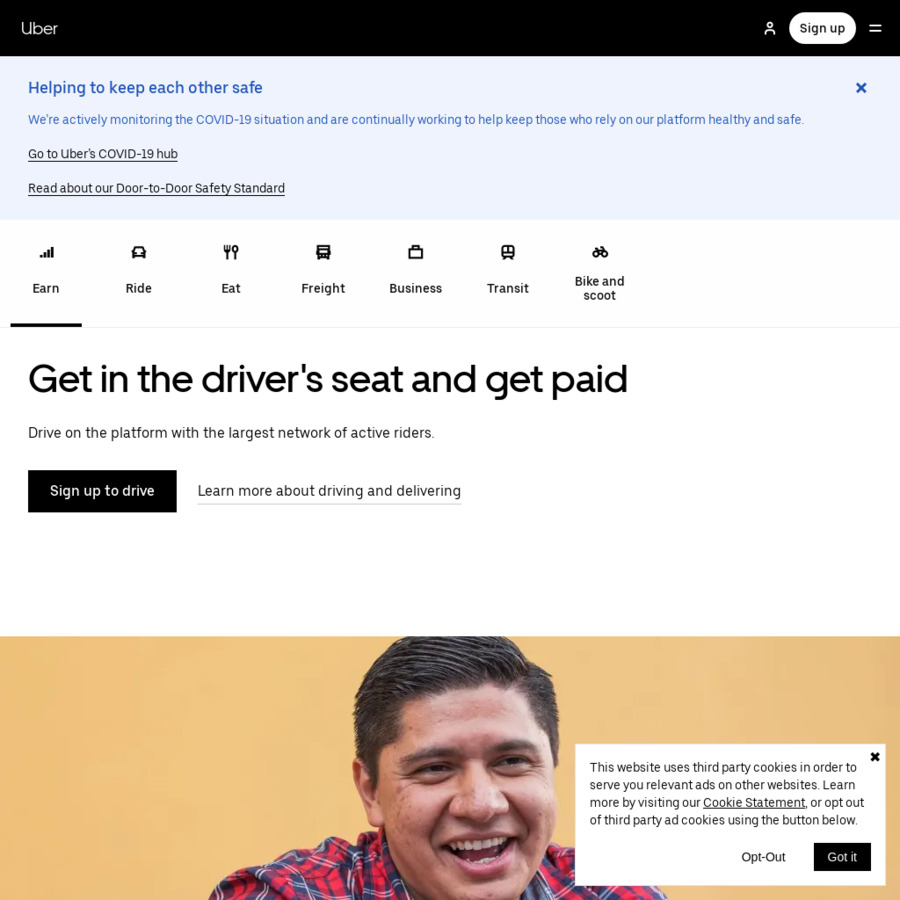Dismiss the COVID-19 safety banner
Screen dimensions: 900x900
[x=861, y=88]
